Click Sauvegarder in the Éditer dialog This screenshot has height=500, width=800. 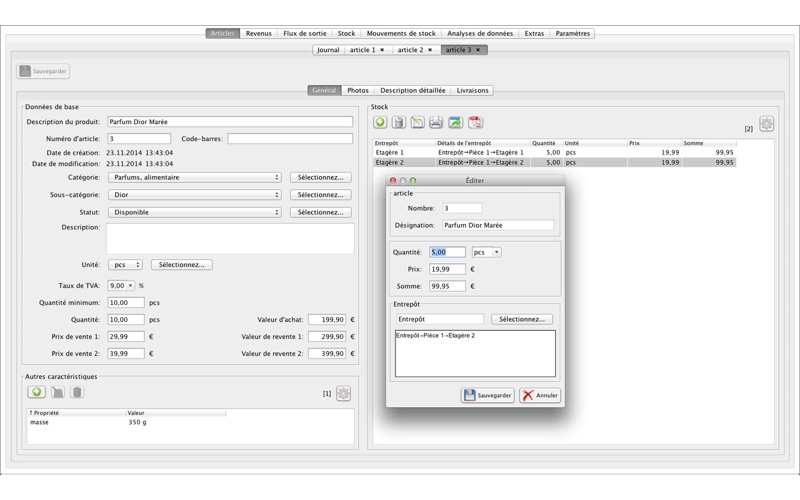coord(488,395)
